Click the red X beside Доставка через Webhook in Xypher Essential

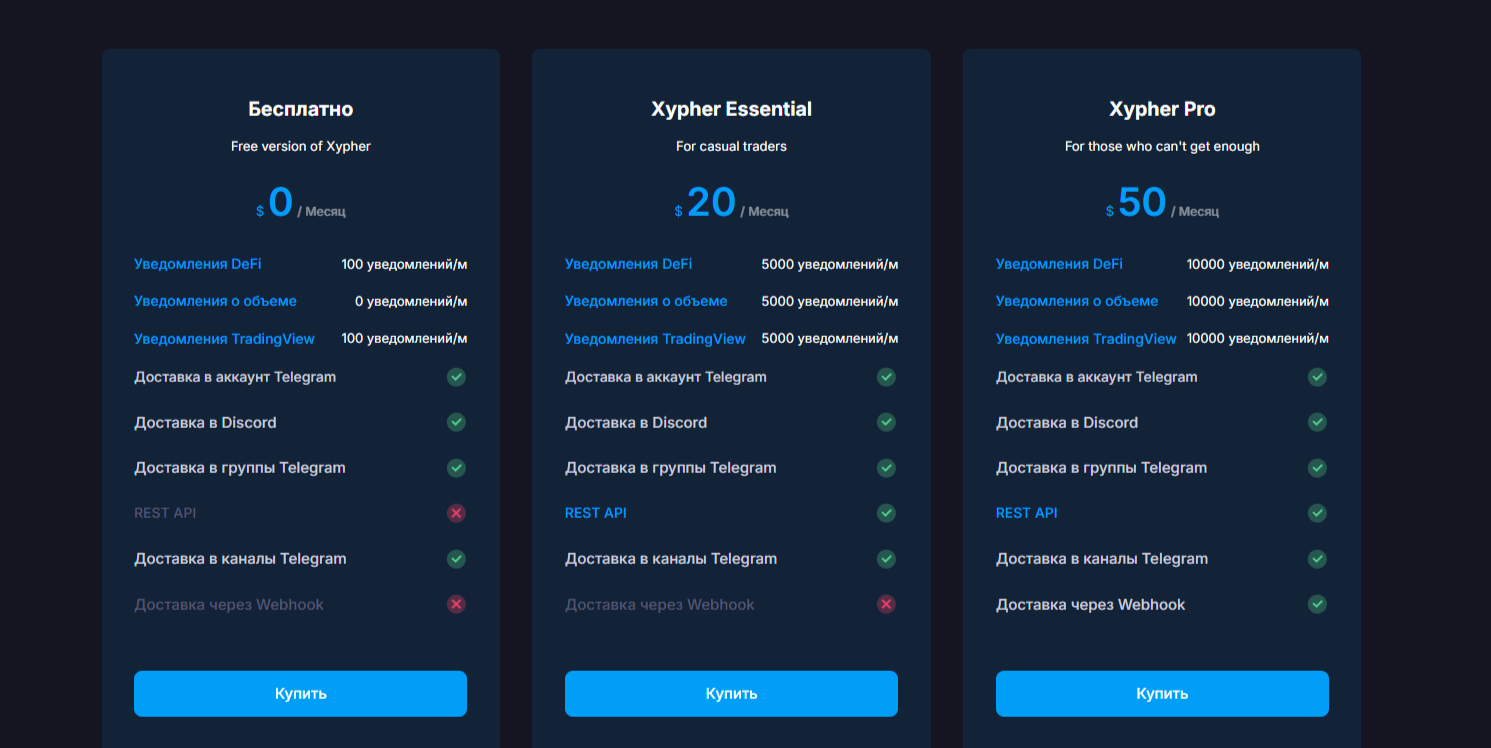tap(886, 604)
